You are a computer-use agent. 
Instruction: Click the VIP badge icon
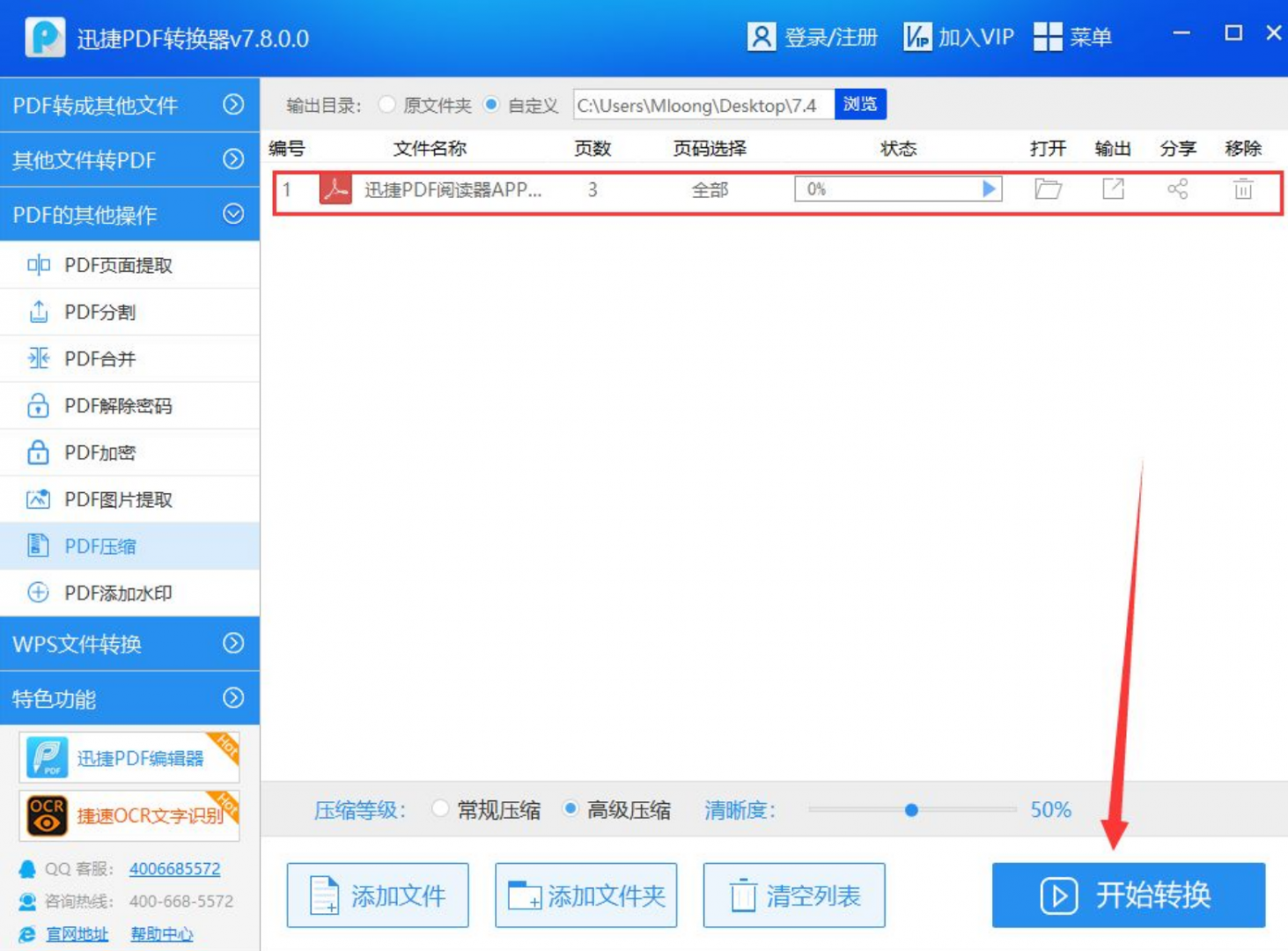point(917,37)
